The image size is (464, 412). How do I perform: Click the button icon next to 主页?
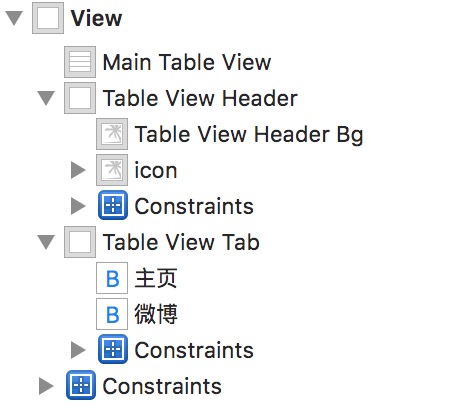click(112, 278)
